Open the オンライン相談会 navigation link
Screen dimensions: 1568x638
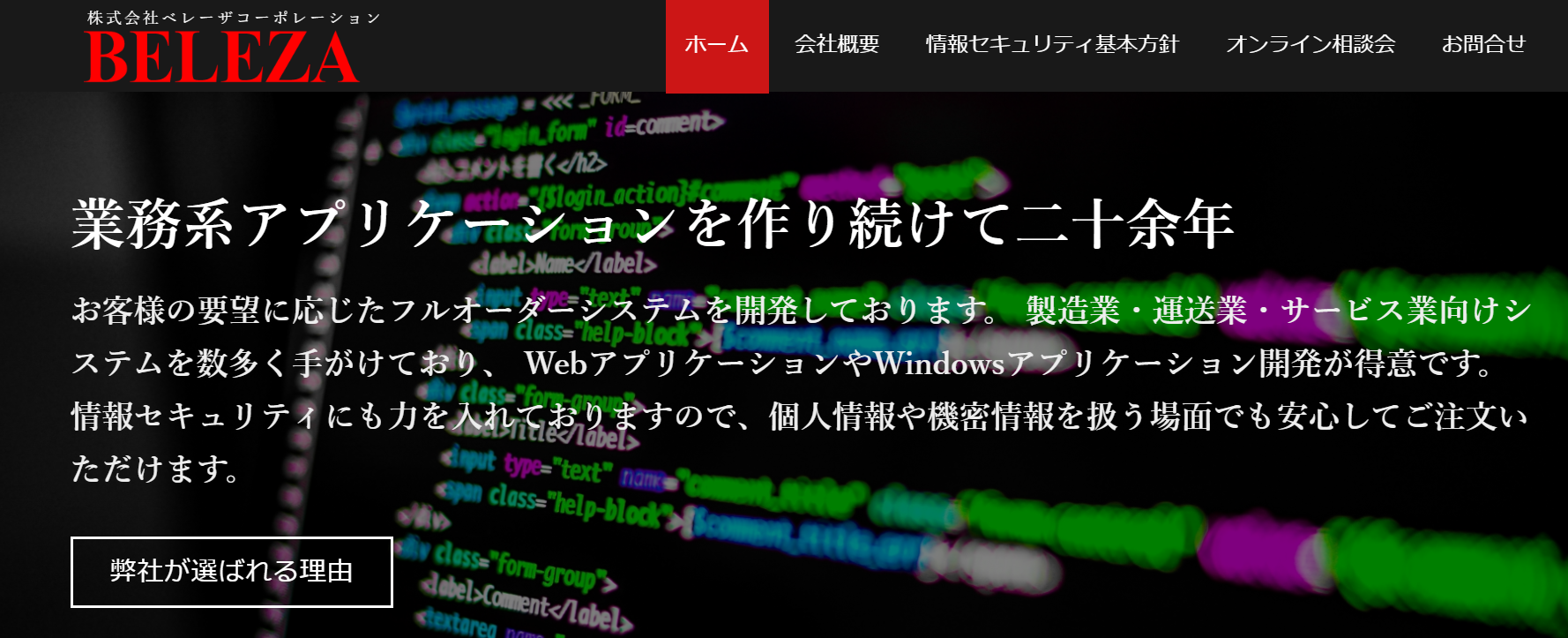click(1310, 45)
